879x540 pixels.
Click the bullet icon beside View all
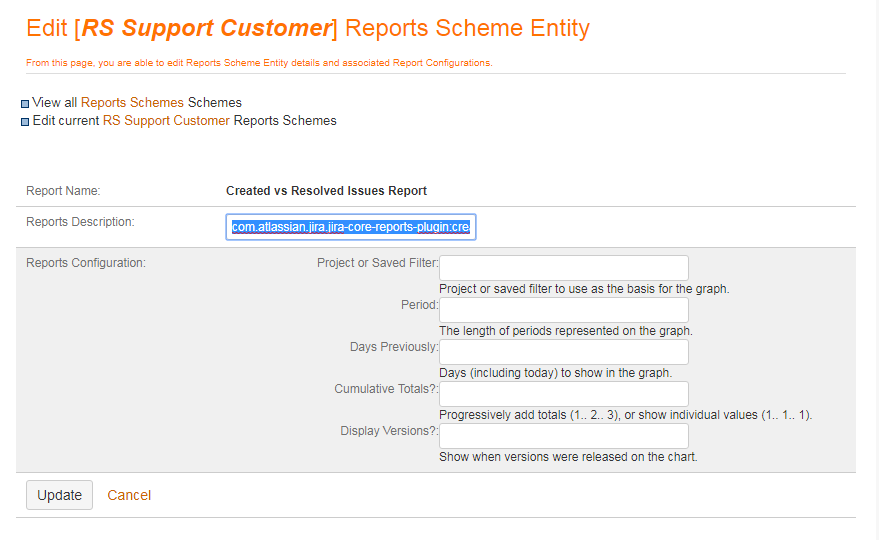click(25, 104)
